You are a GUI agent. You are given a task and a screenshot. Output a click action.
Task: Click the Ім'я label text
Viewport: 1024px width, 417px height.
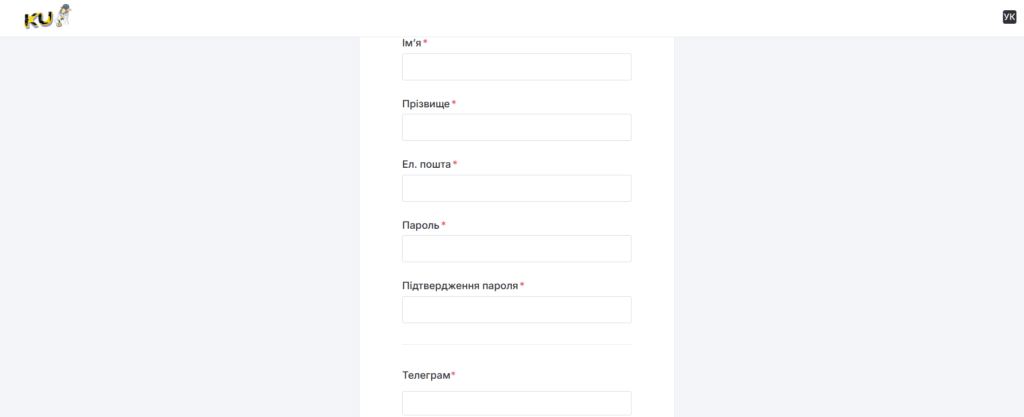[411, 43]
